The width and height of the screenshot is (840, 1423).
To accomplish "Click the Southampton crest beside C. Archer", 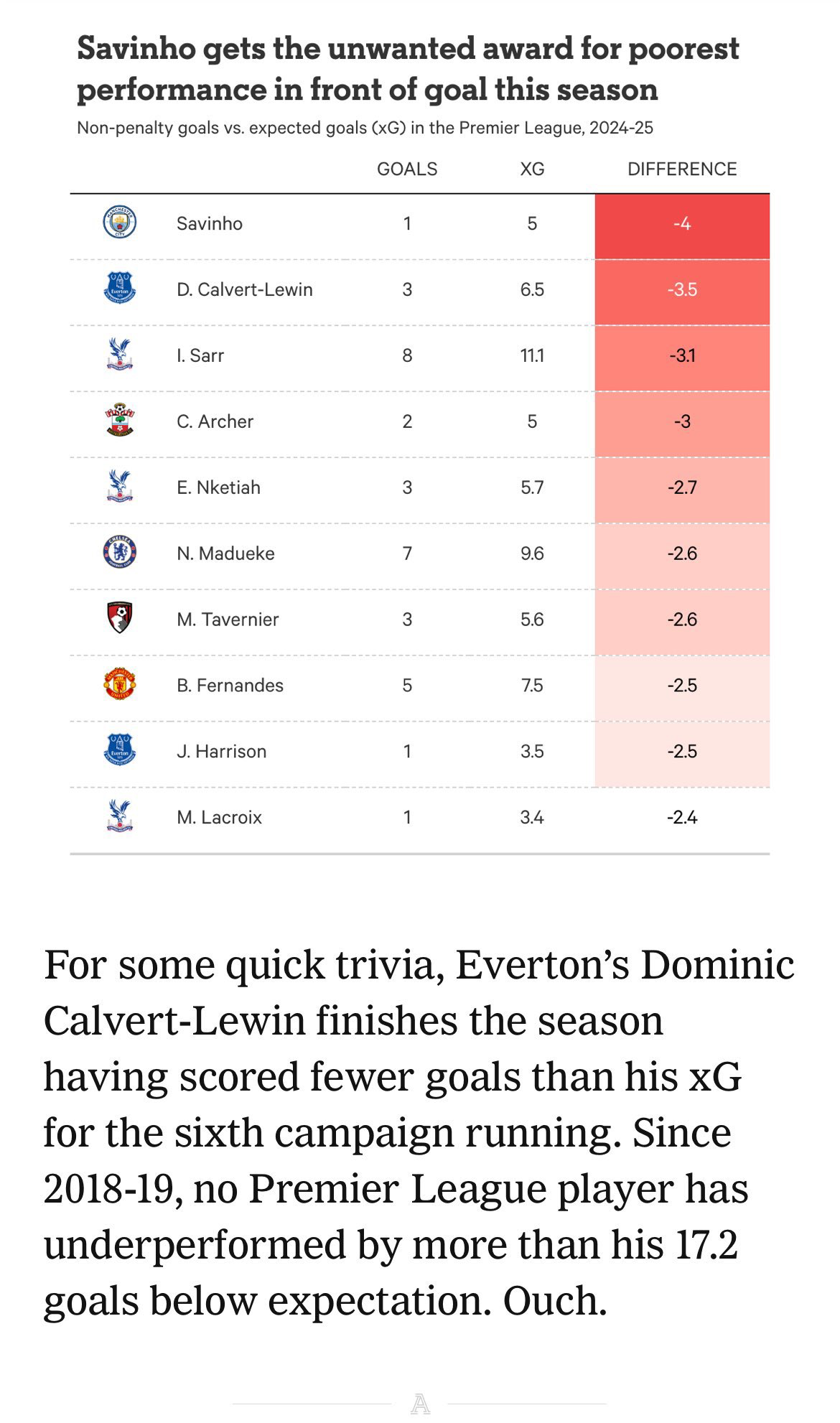I will click(119, 420).
